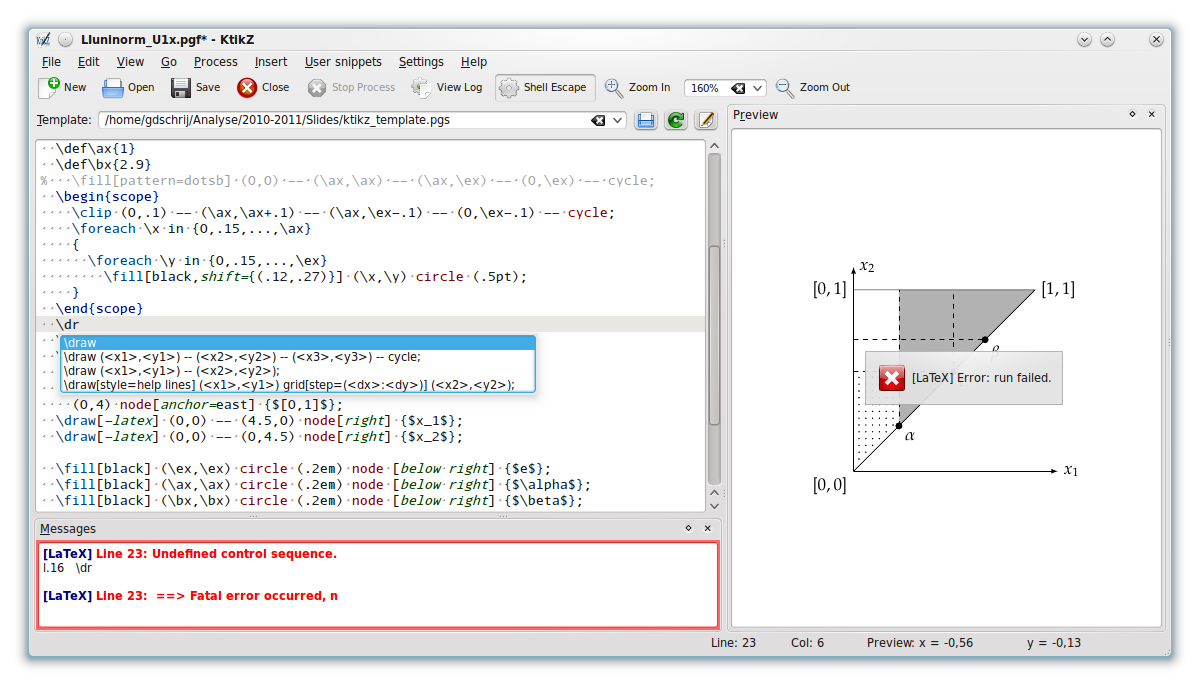
Task: Open the Process menu
Action: [x=215, y=61]
